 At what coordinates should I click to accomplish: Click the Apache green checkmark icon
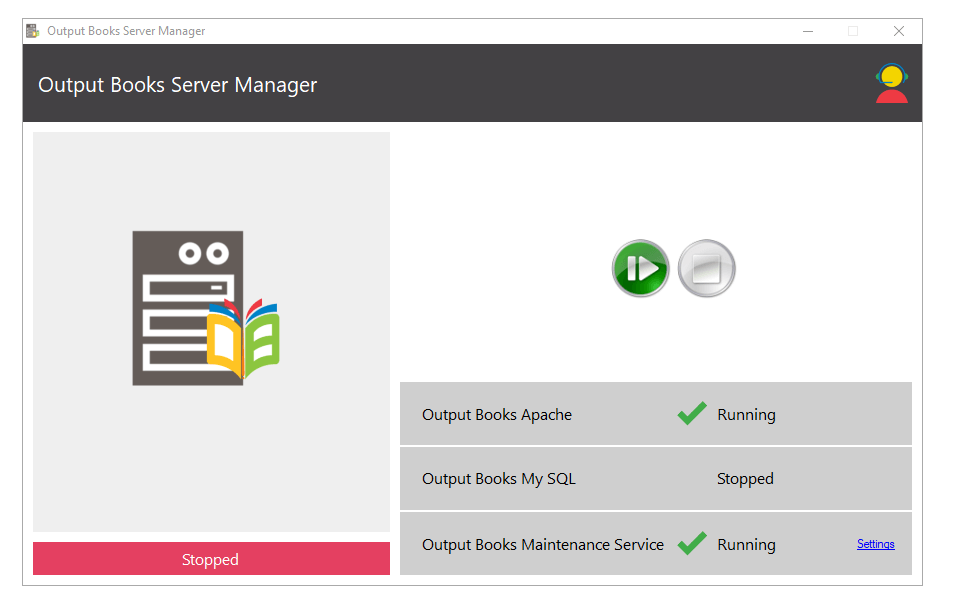click(692, 414)
